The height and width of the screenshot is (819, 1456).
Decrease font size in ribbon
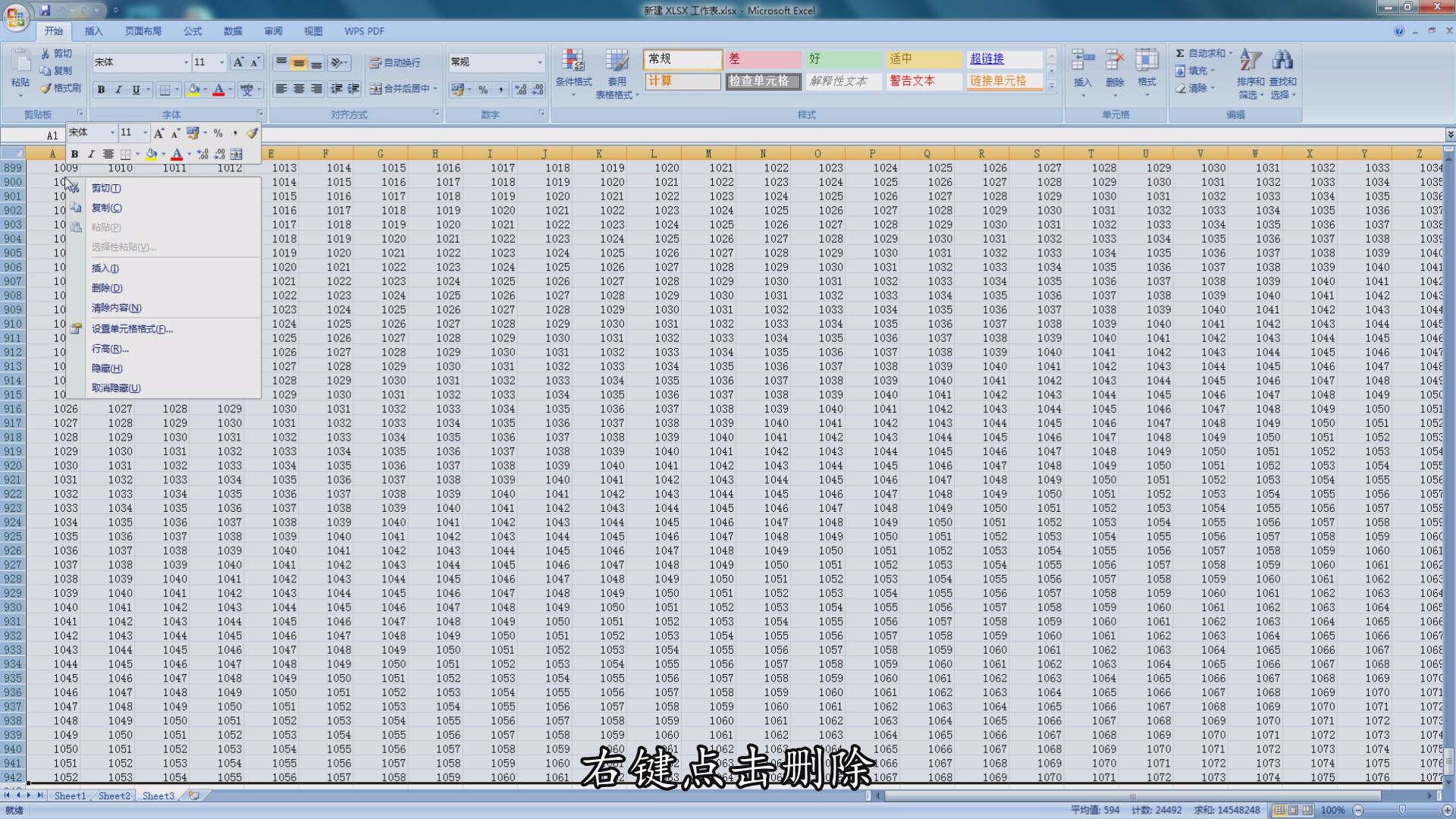255,62
